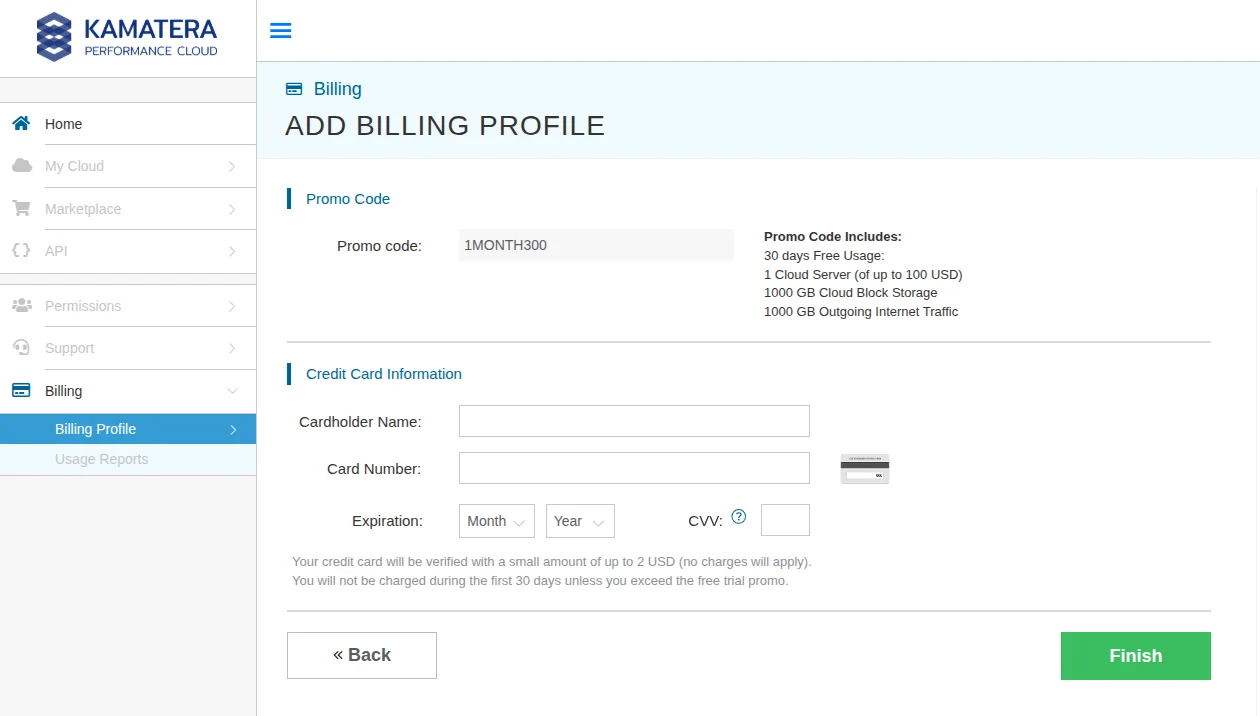Click "1000 GB Outgoing Internet Traffic" text
This screenshot has height=716, width=1260.
pyautogui.click(x=861, y=312)
